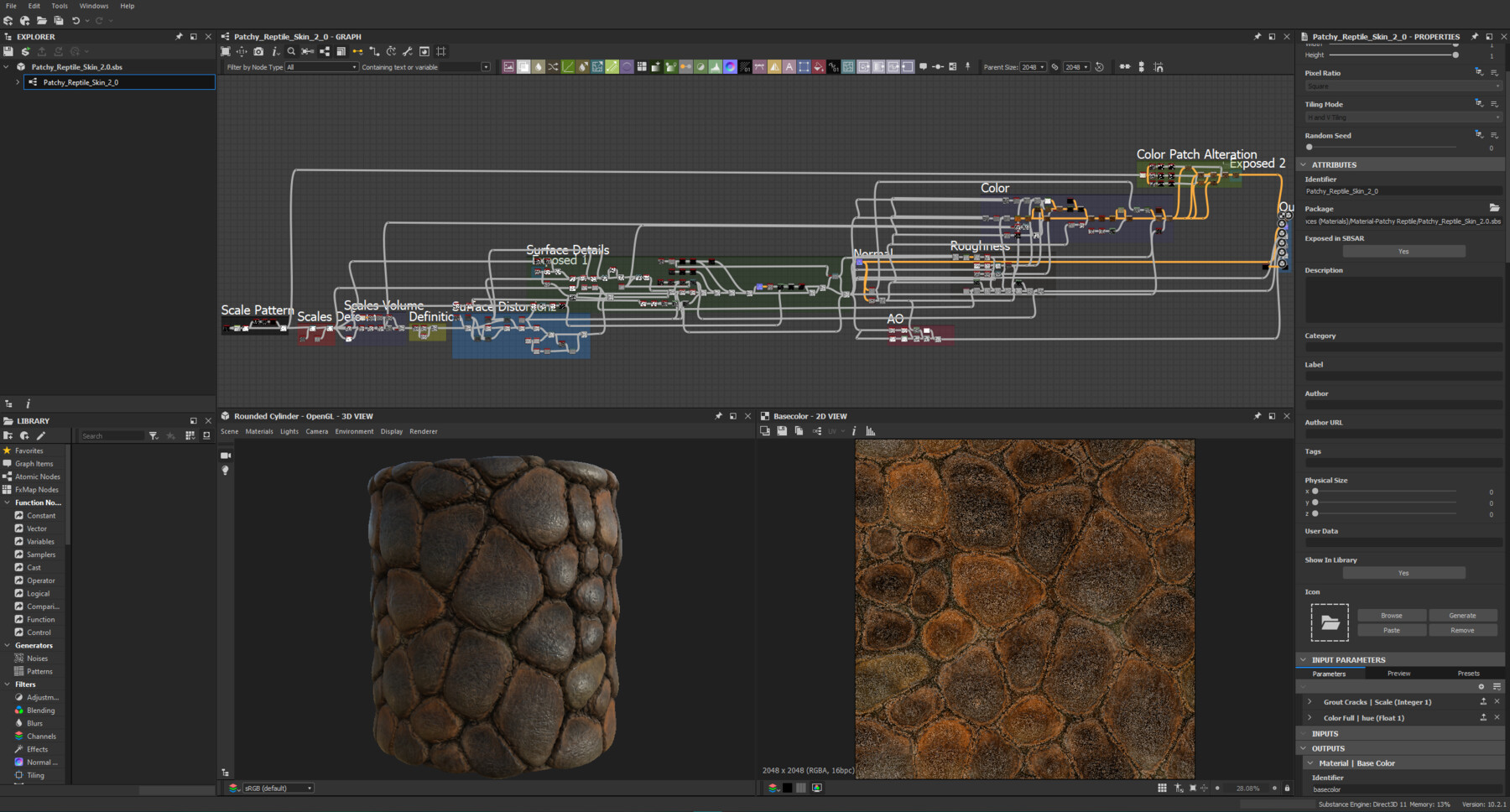
Task: Switch to the Preview tab under Input Parameters
Action: coord(1398,674)
